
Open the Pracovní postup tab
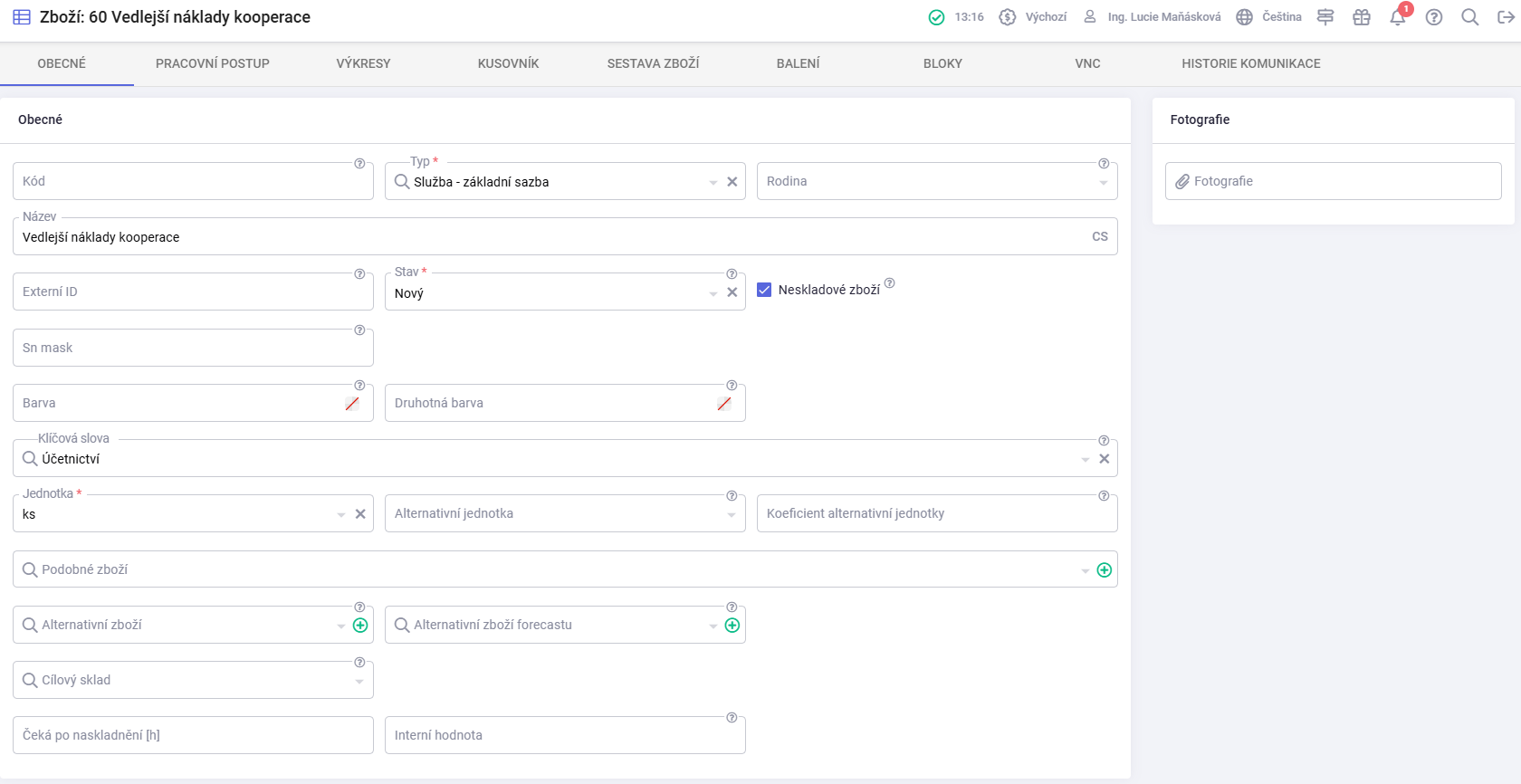pos(213,63)
